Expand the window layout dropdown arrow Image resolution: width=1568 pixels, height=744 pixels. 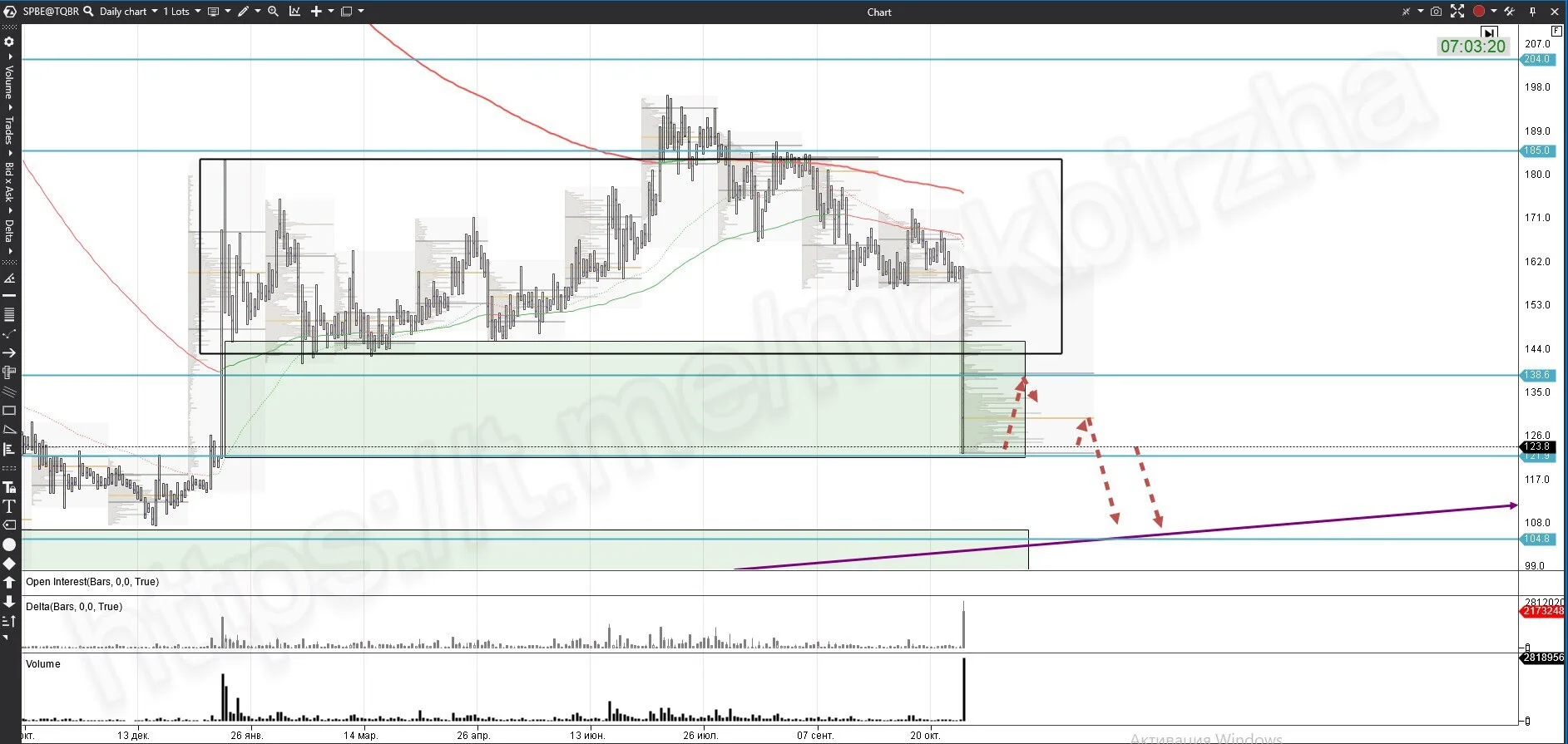361,12
